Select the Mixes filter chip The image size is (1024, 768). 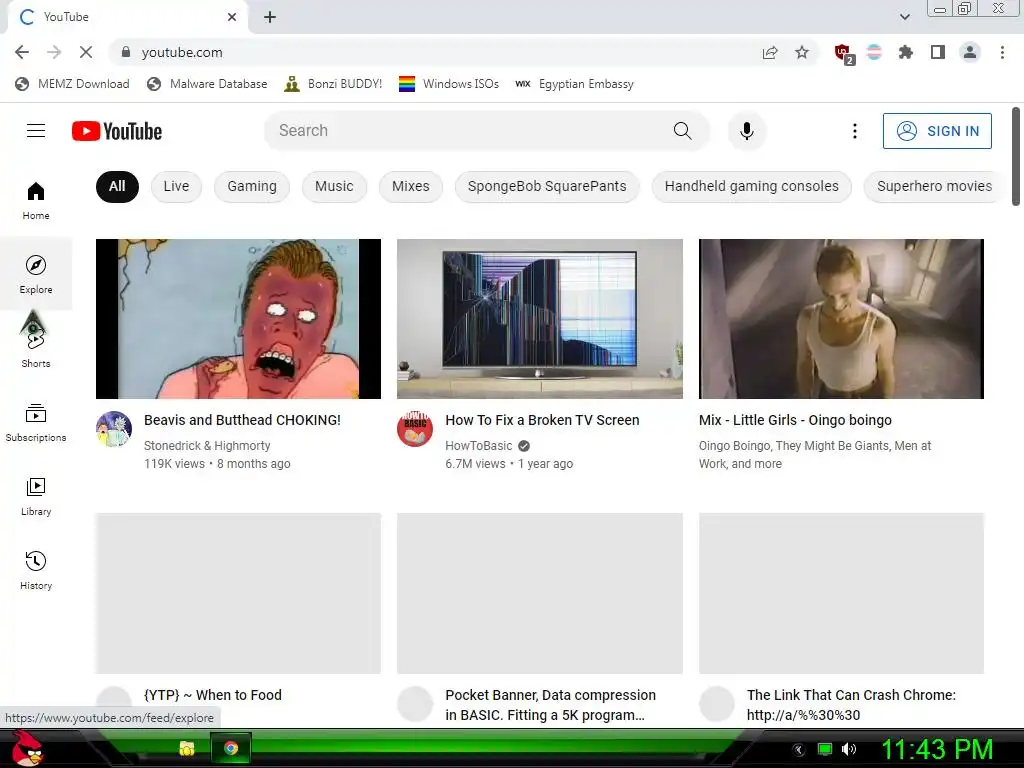pos(411,186)
